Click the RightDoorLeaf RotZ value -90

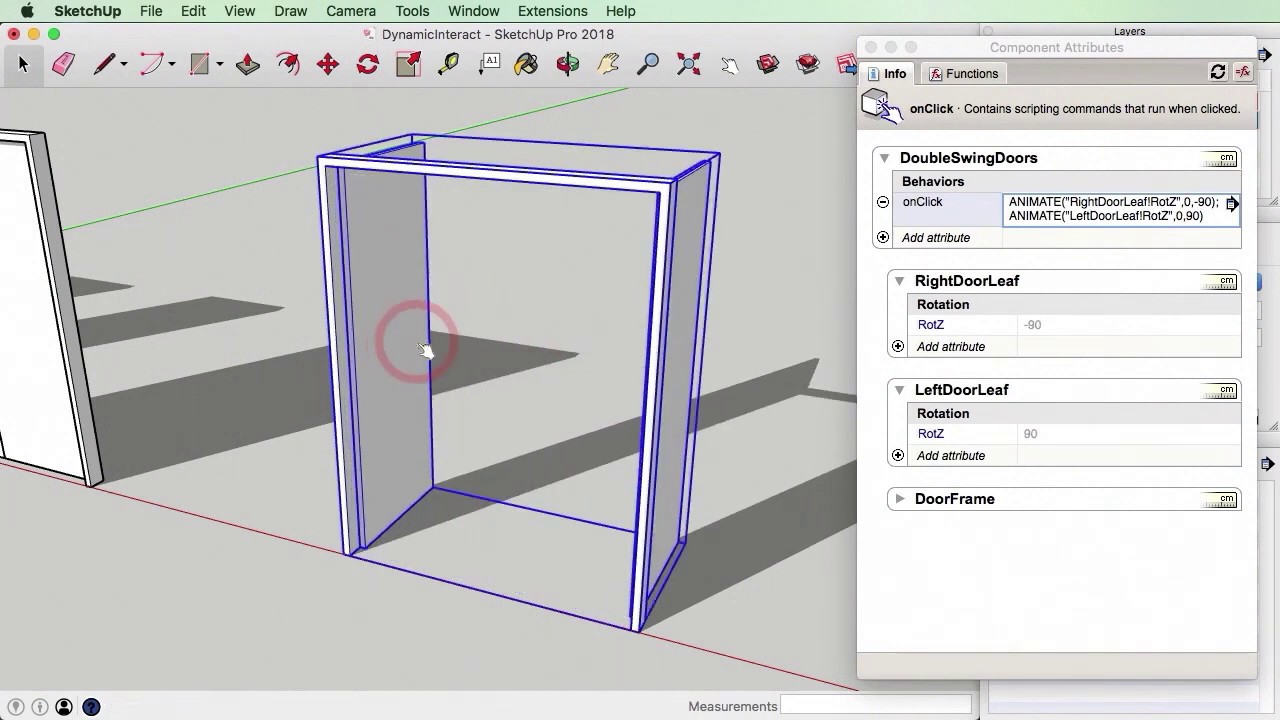click(x=1032, y=325)
